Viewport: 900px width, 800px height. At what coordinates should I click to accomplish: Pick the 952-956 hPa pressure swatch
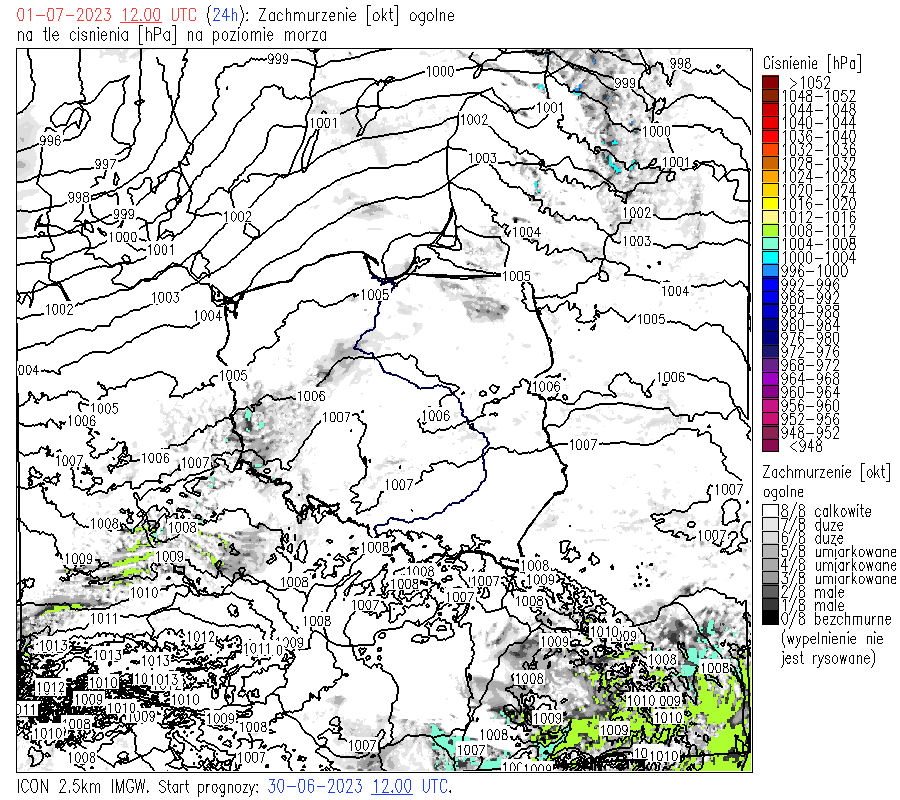(x=770, y=420)
